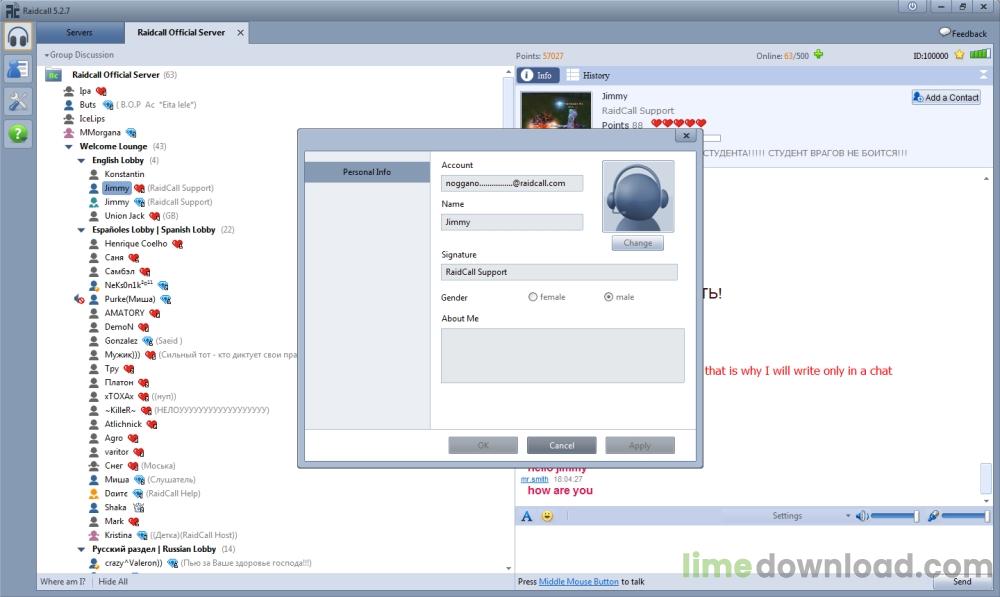Click the muted icon left of Purke(Миша)
This screenshot has height=597, width=1000.
click(x=79, y=299)
